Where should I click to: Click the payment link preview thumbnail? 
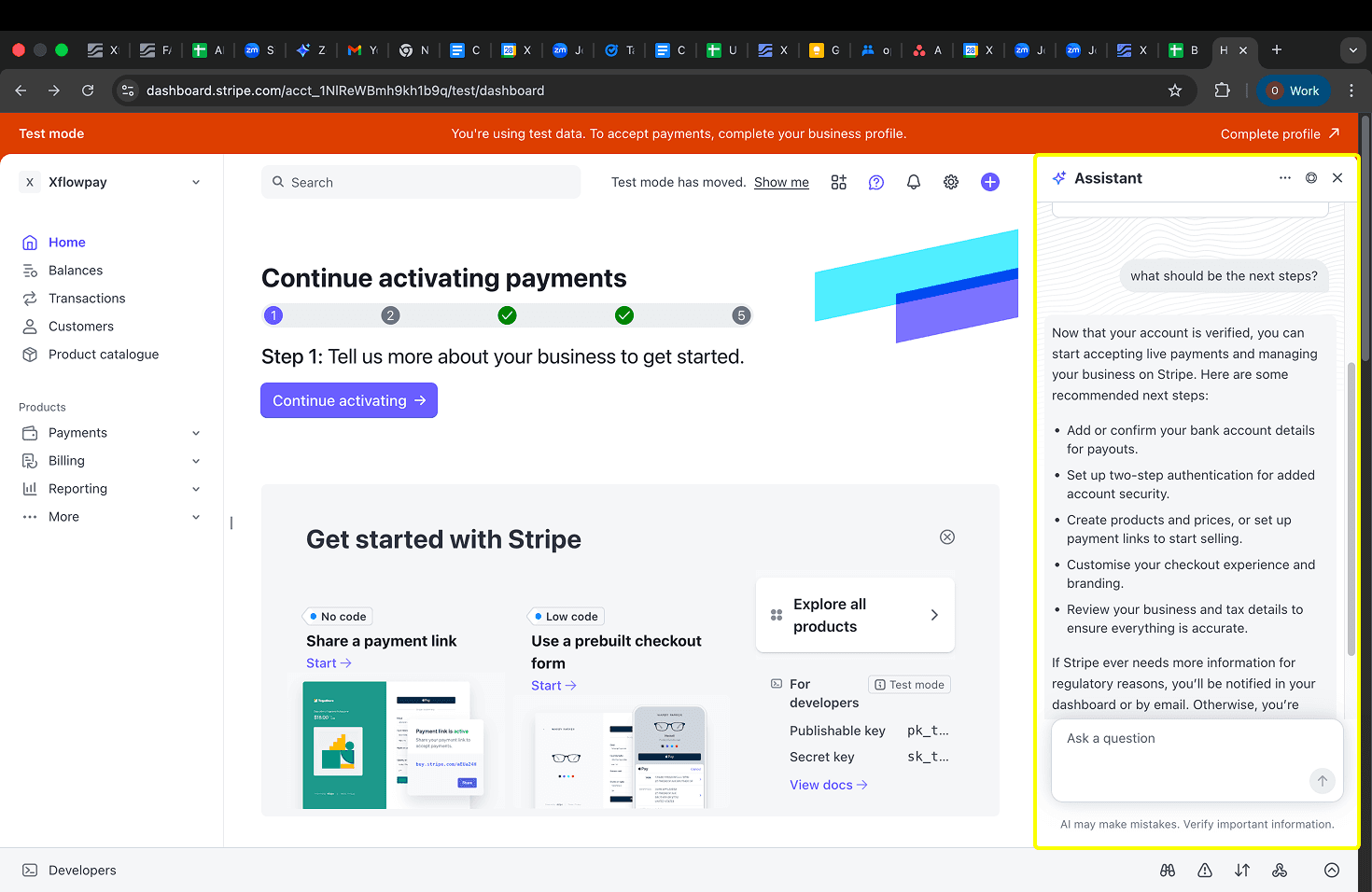395,745
